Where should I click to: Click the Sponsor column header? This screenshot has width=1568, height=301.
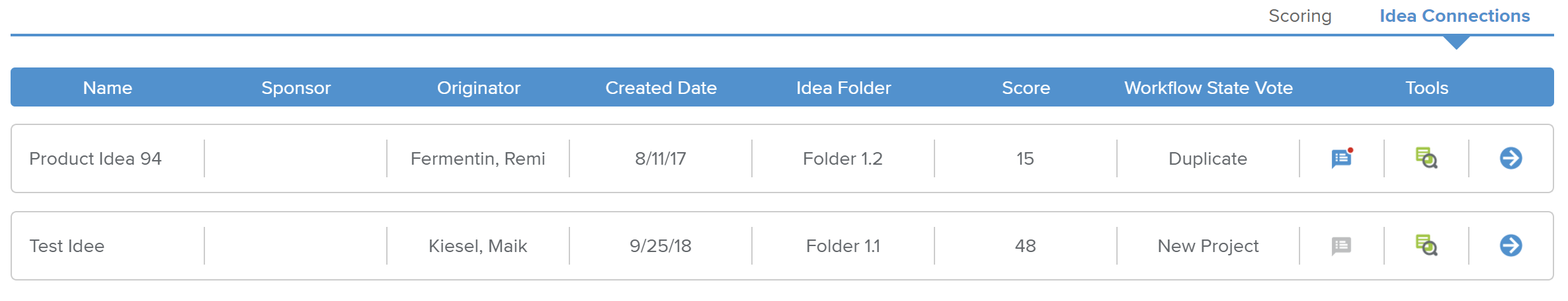pyautogui.click(x=296, y=88)
